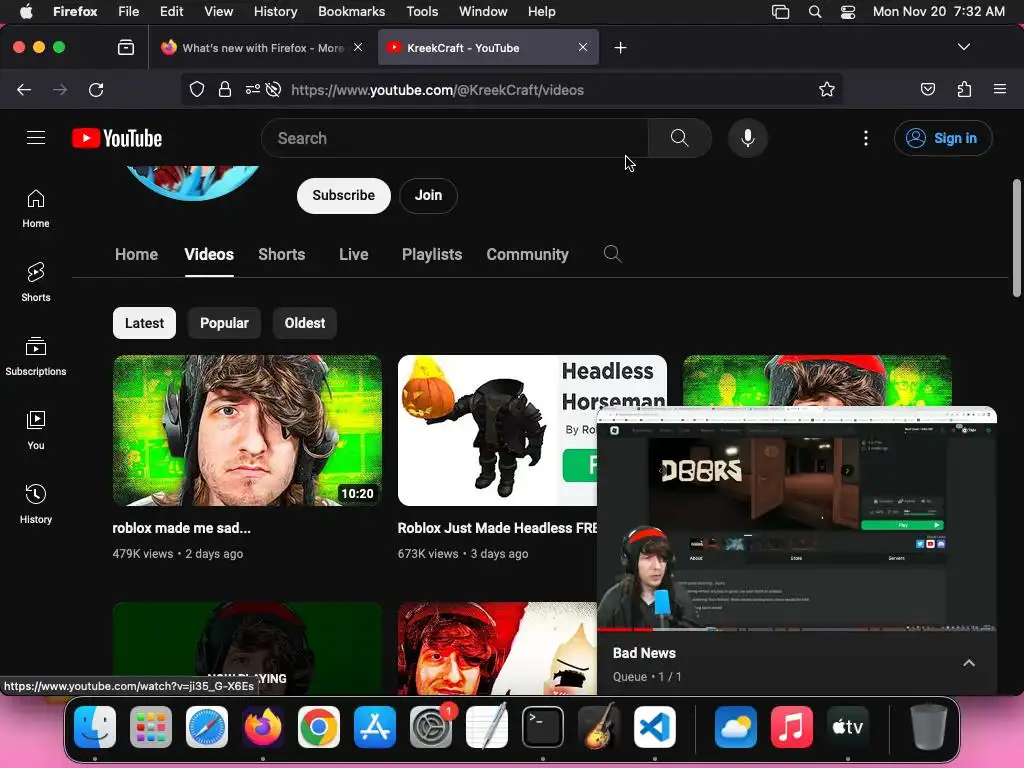Click the Firefox address bar URL

click(438, 89)
